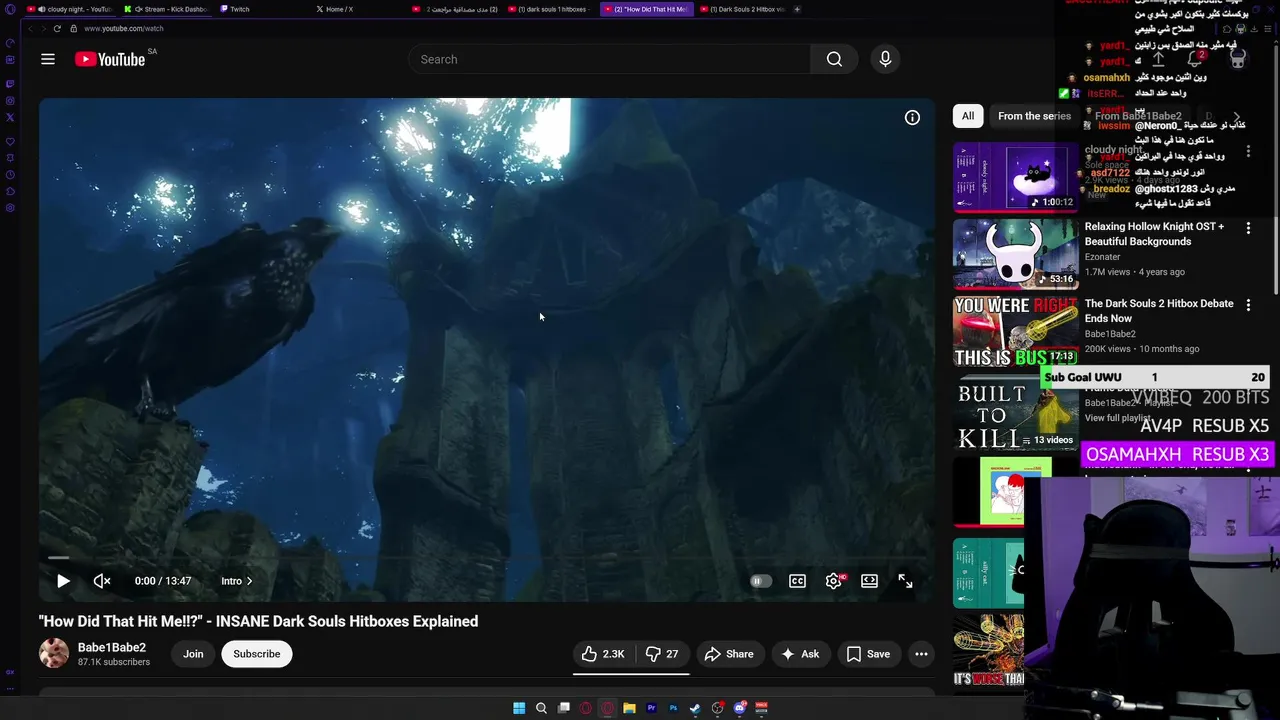The image size is (1280, 720).
Task: Share this video
Action: pos(729,654)
